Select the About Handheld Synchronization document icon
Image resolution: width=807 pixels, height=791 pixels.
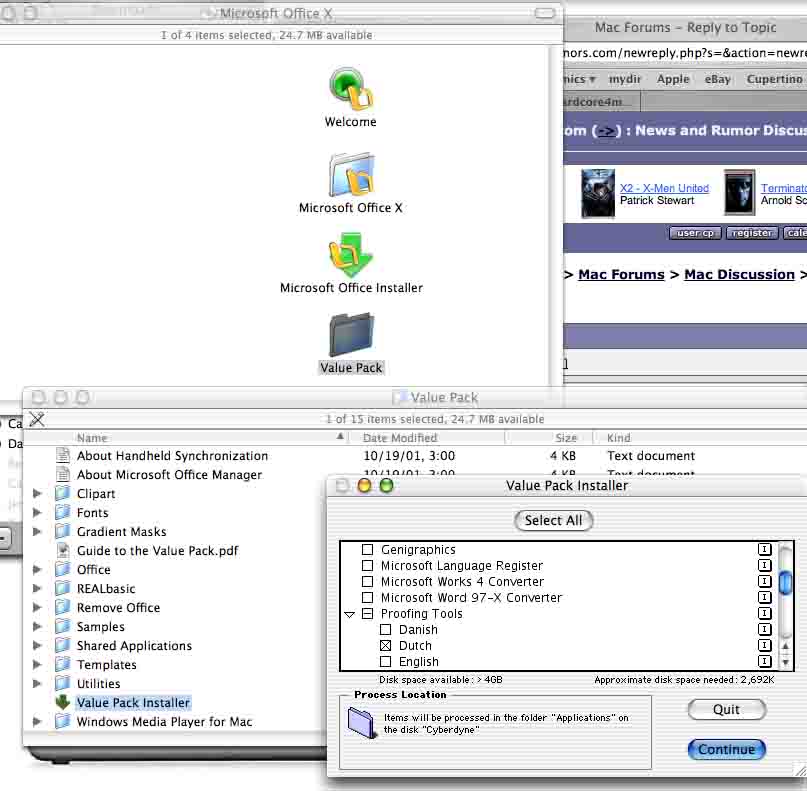point(63,455)
